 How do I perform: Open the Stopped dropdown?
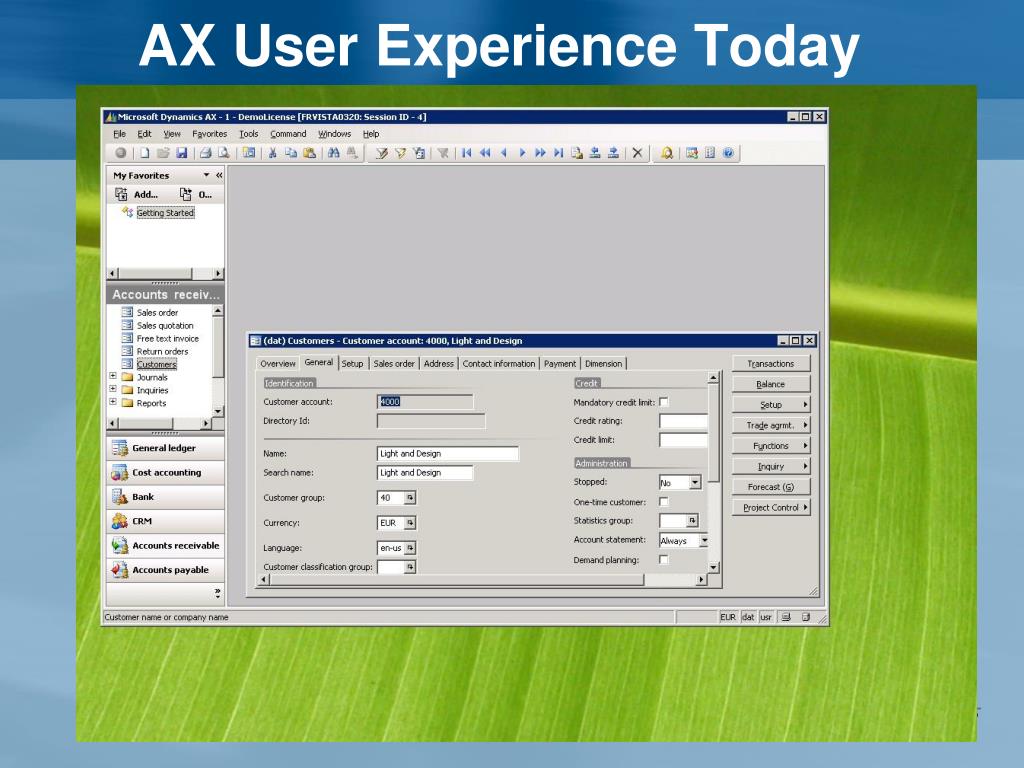pos(695,483)
